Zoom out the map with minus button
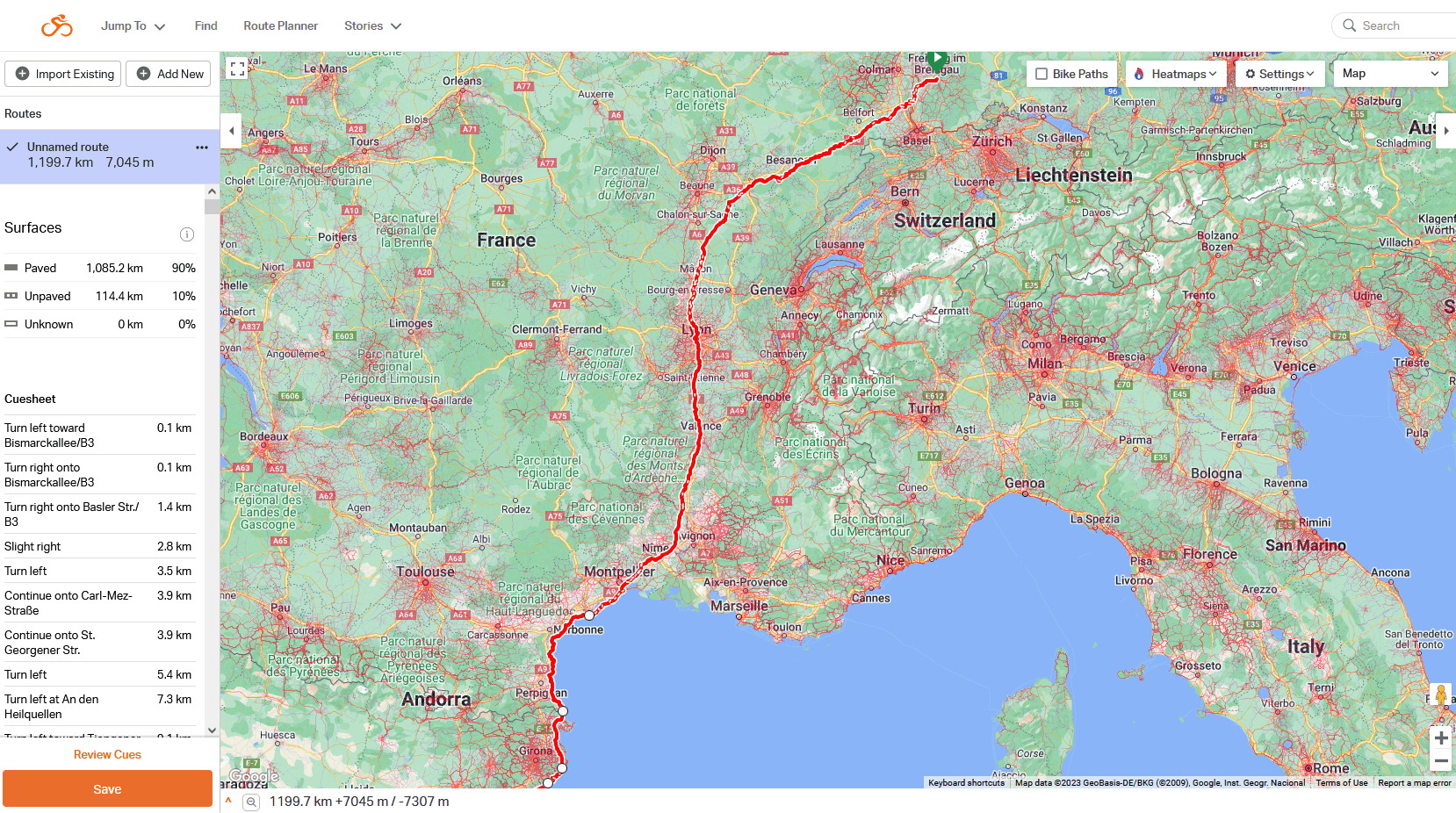1456x813 pixels. (1440, 761)
